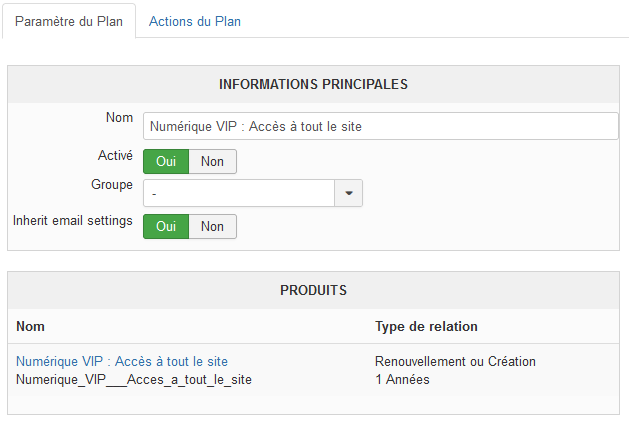This screenshot has width=629, height=427.
Task: Click the Numerique_VIP___Acces_a_tout_le_site alias text
Action: tap(134, 379)
